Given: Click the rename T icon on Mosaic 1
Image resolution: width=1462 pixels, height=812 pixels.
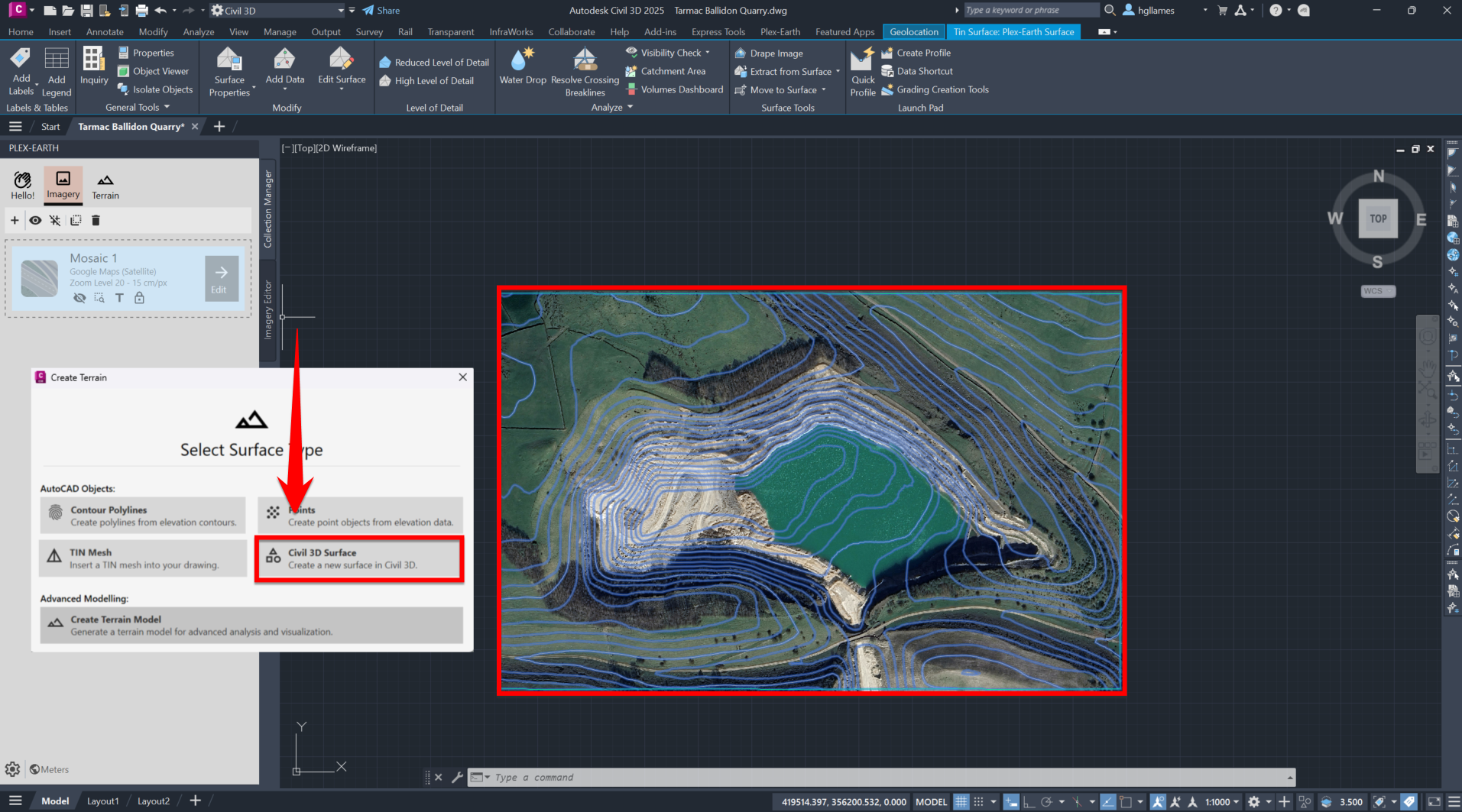Looking at the screenshot, I should pyautogui.click(x=119, y=298).
